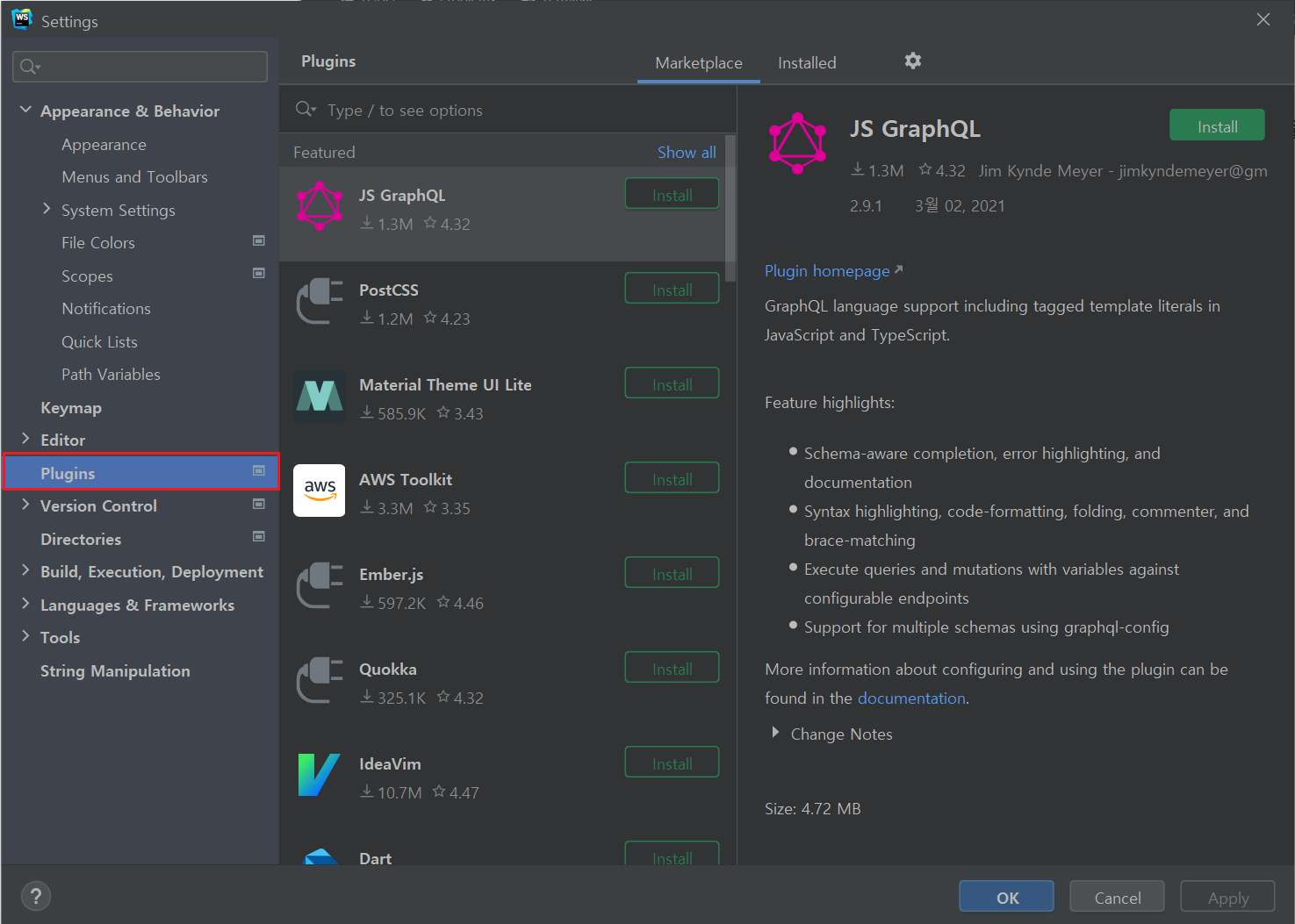
Task: Click the IdeaVim logo icon
Action: click(320, 775)
